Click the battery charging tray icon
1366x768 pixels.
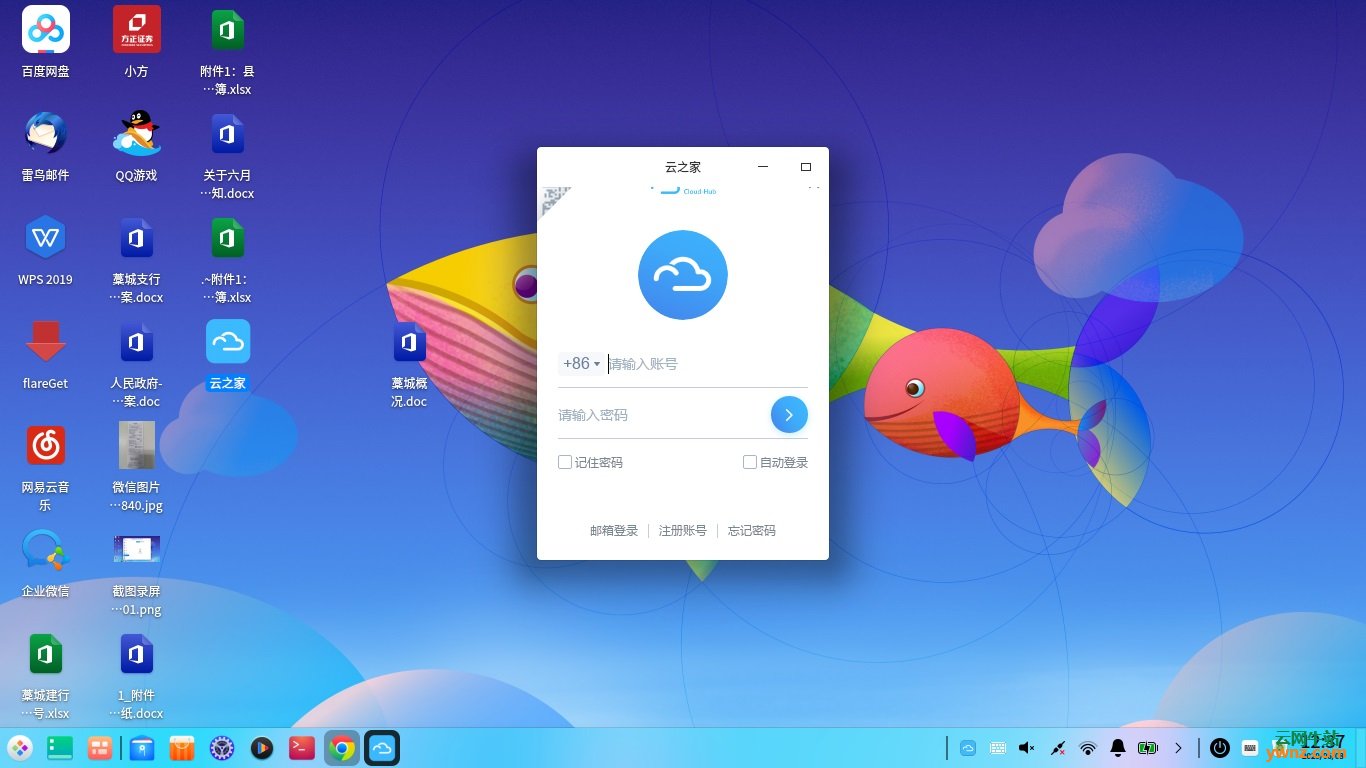click(1148, 748)
